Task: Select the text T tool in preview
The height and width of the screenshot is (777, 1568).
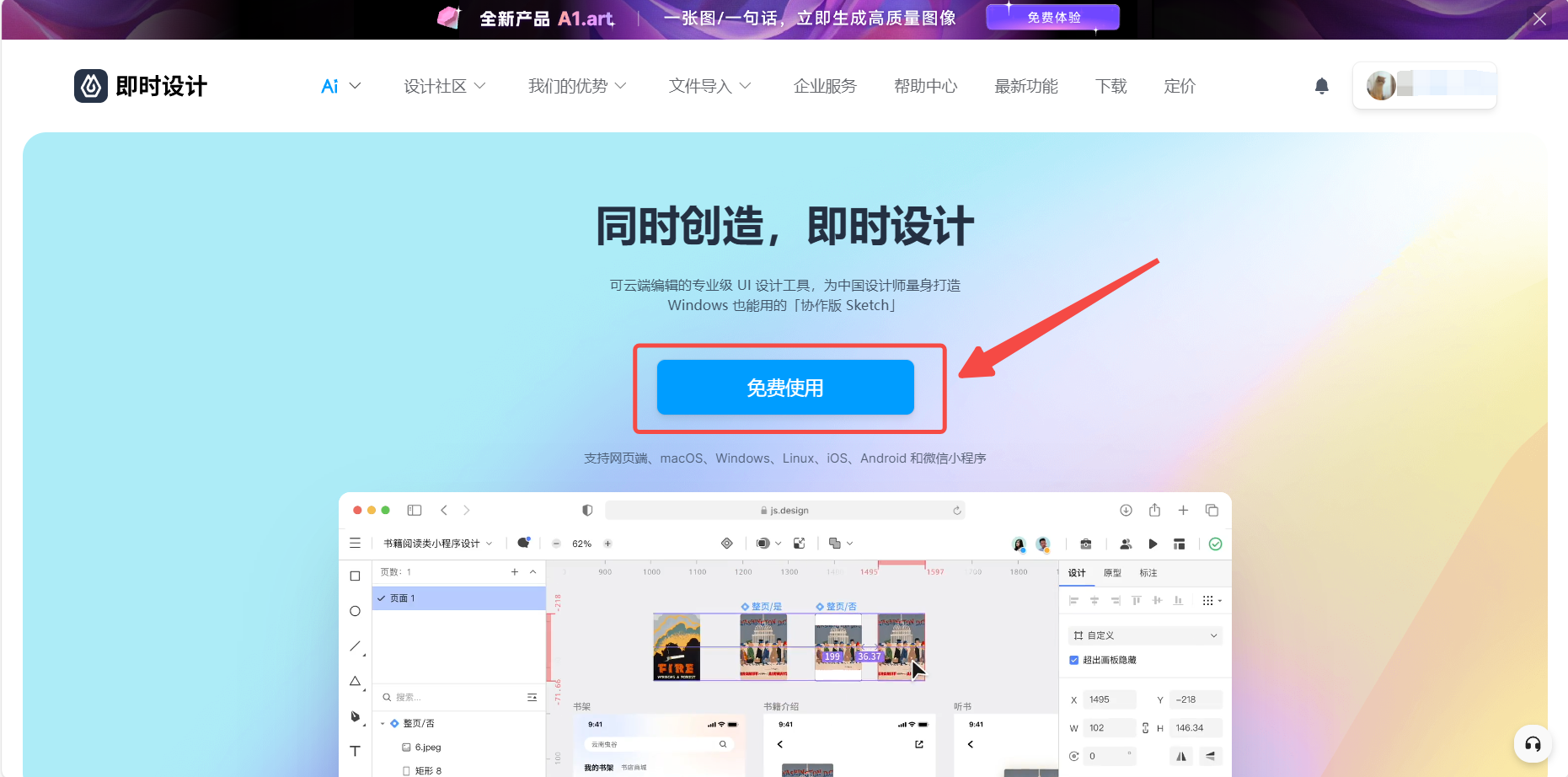Action: 355,751
